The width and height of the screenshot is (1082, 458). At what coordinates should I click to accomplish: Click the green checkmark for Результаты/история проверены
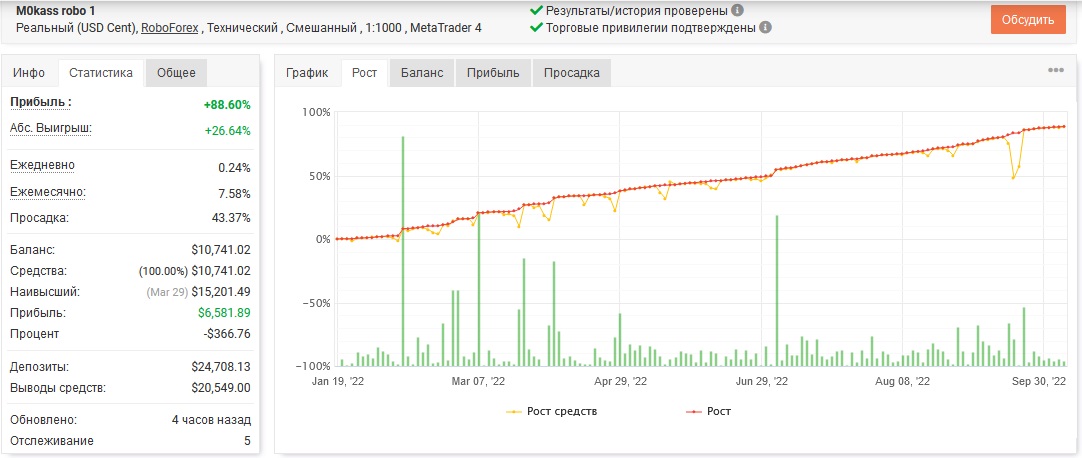[535, 10]
